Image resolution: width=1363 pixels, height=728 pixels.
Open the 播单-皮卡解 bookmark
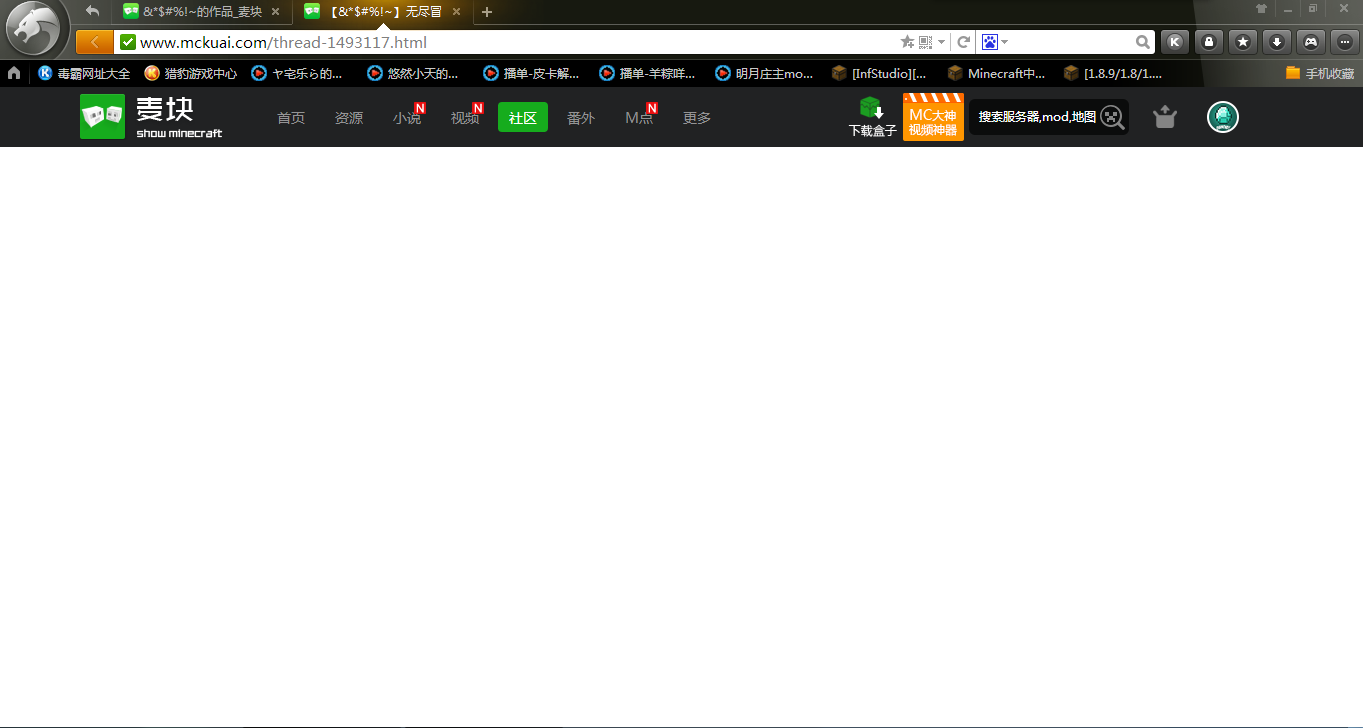click(531, 73)
